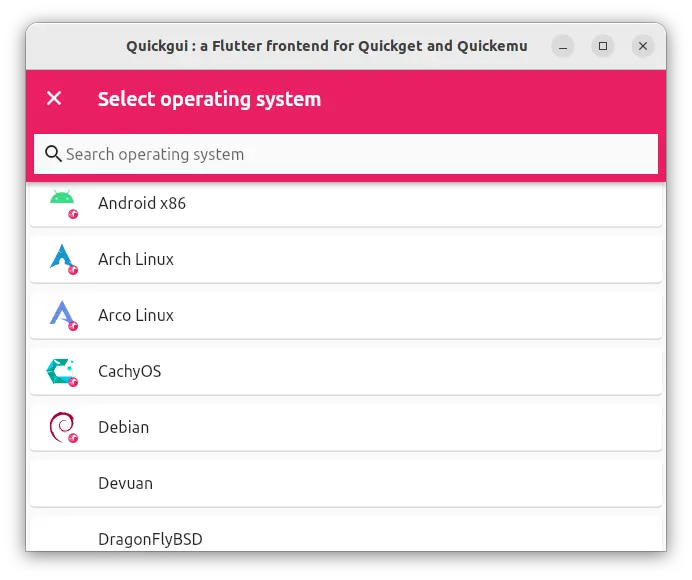
Task: Choose the Arch Linux text entry
Action: coord(135,259)
